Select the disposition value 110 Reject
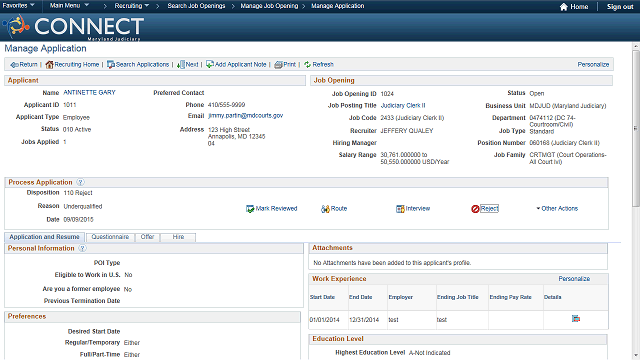Image resolution: width=640 pixels, height=360 pixels. tap(78, 193)
